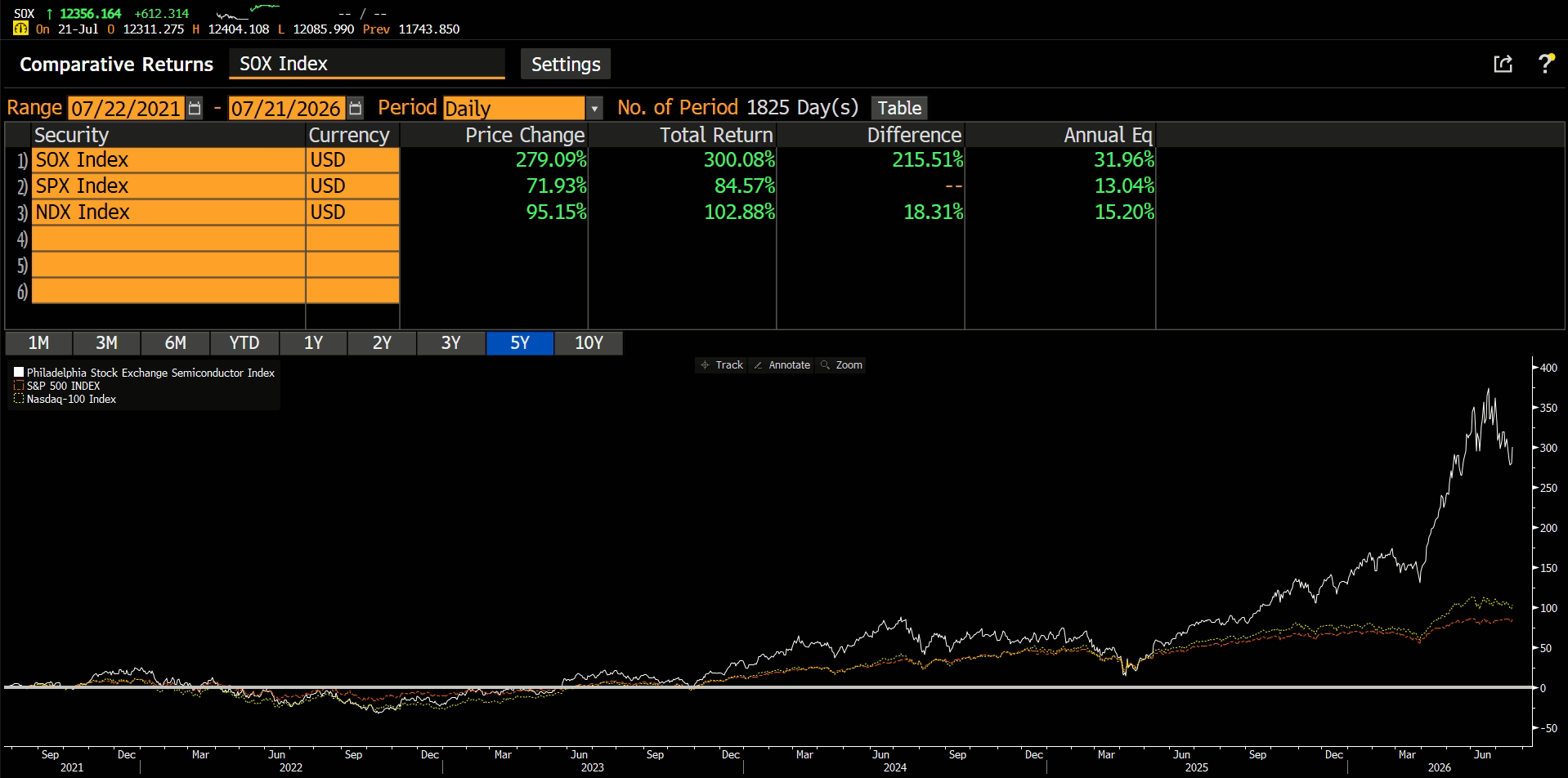Click the white legend swatch for Philadelphia Semiconductor Index

tap(19, 373)
